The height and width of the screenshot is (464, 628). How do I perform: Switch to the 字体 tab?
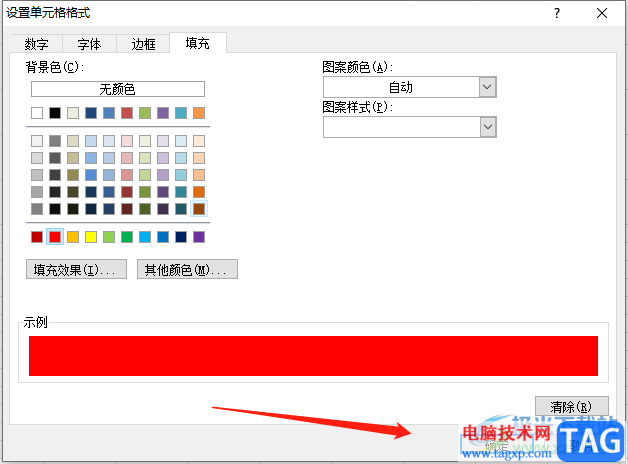(x=89, y=44)
